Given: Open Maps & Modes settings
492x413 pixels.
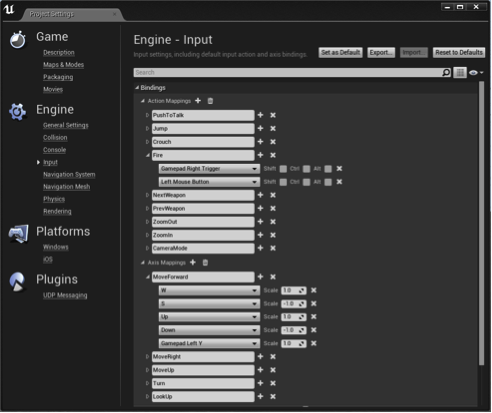Looking at the screenshot, I should click(63, 65).
